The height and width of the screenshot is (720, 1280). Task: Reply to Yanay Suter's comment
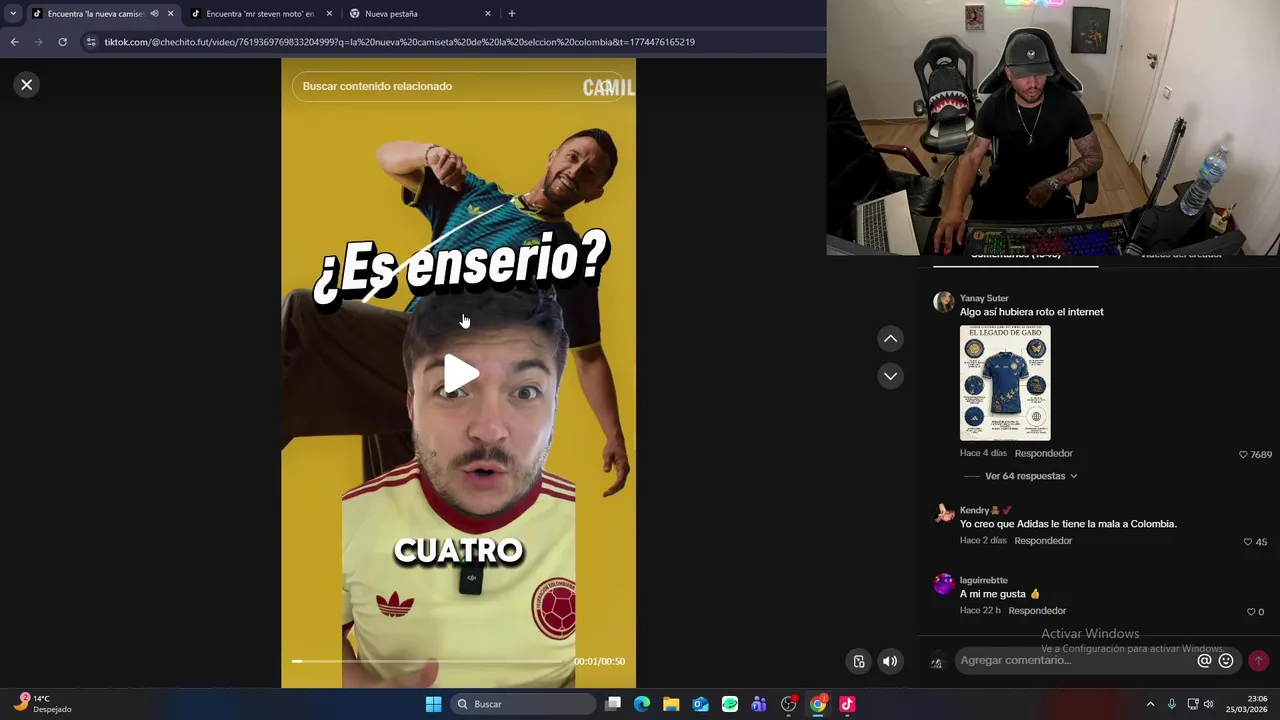tap(1043, 453)
